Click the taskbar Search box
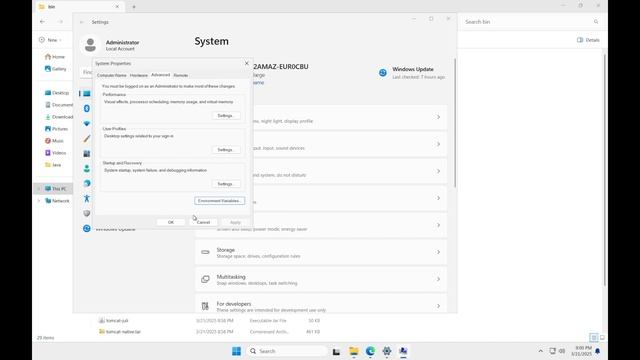The height and width of the screenshot is (360, 640). point(287,351)
